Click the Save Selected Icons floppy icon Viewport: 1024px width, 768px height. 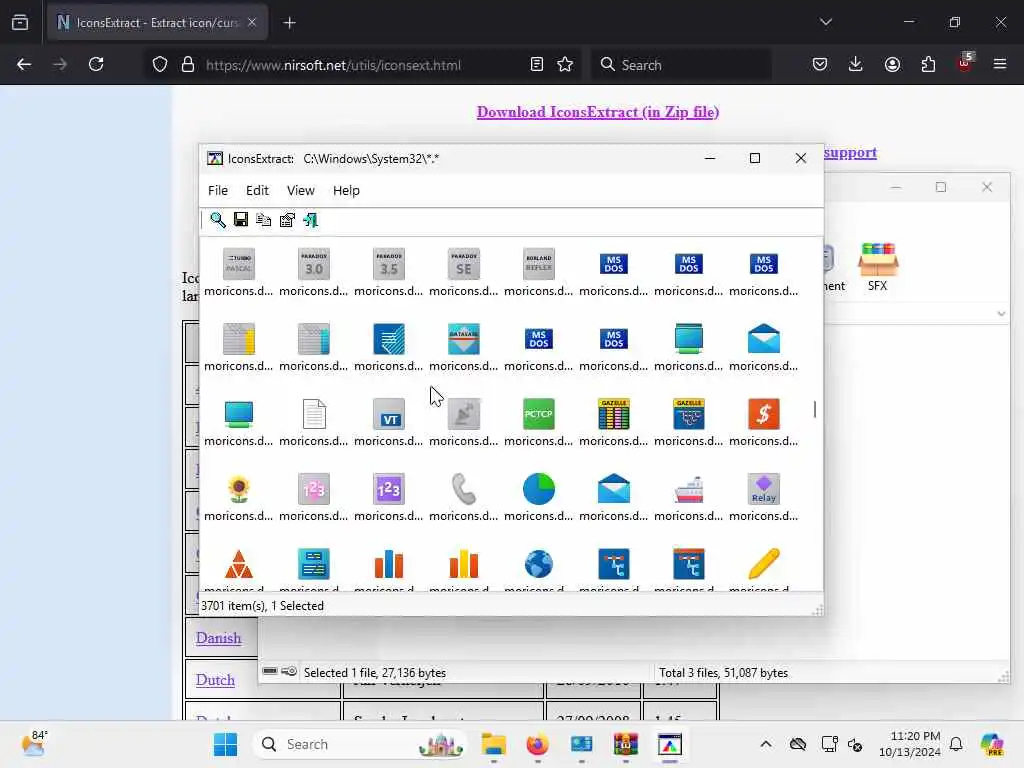click(x=241, y=219)
